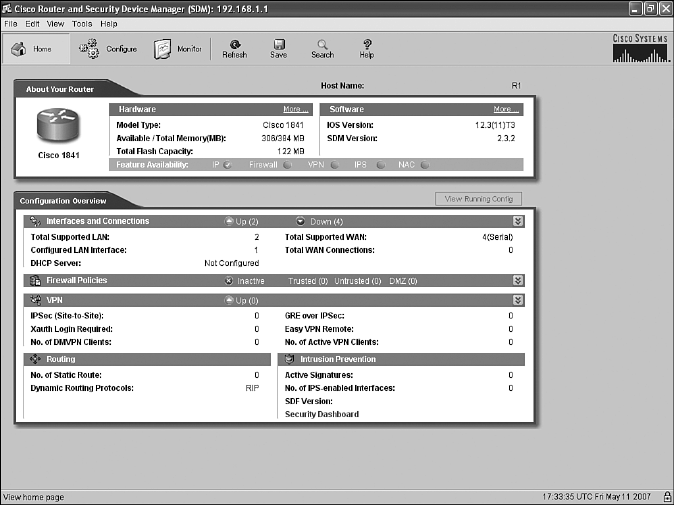Viewport: 674px width, 505px height.
Task: Click the Available / Total Memory label
Action: coord(171,138)
